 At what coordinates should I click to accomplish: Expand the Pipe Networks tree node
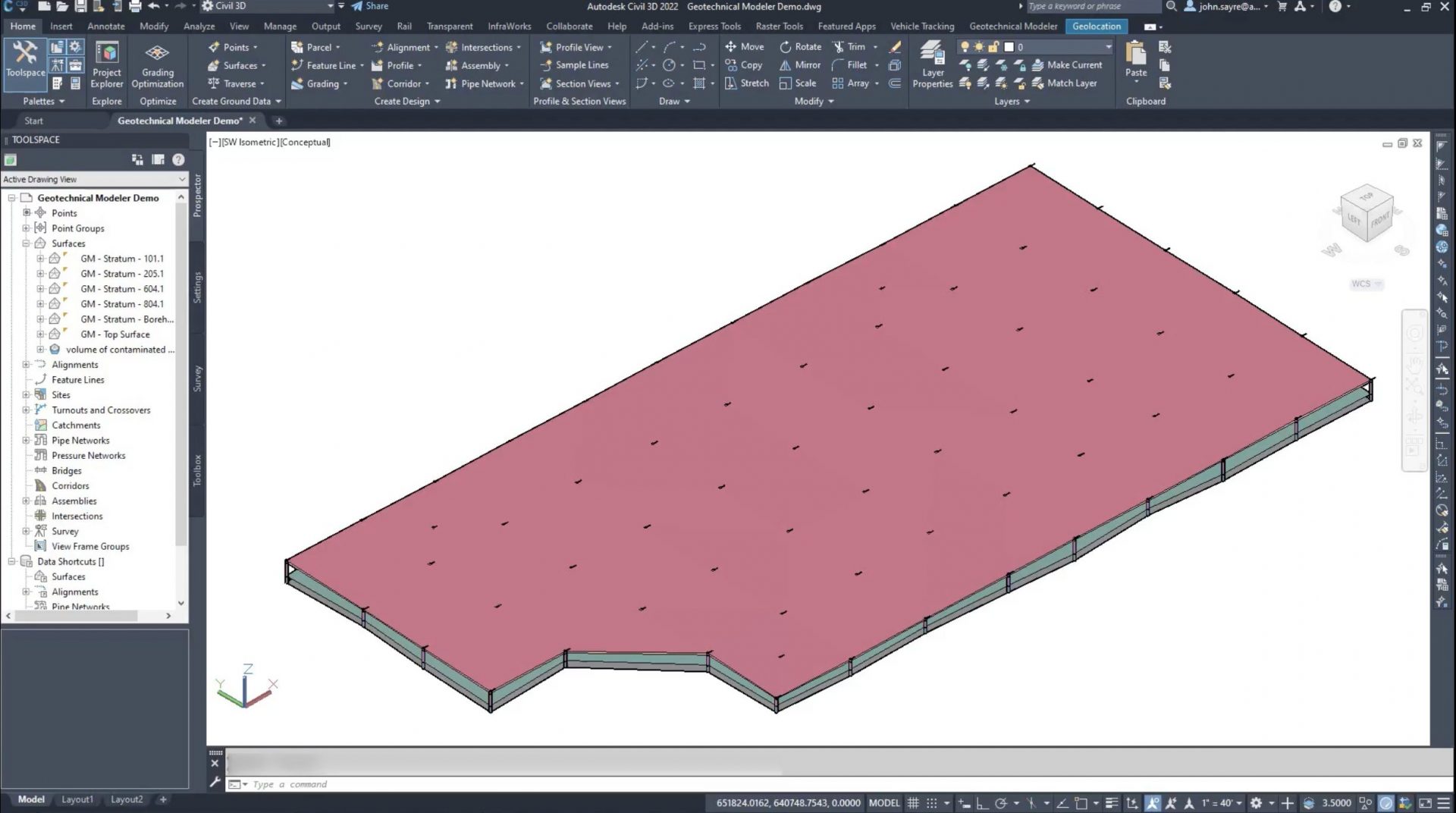coord(26,441)
